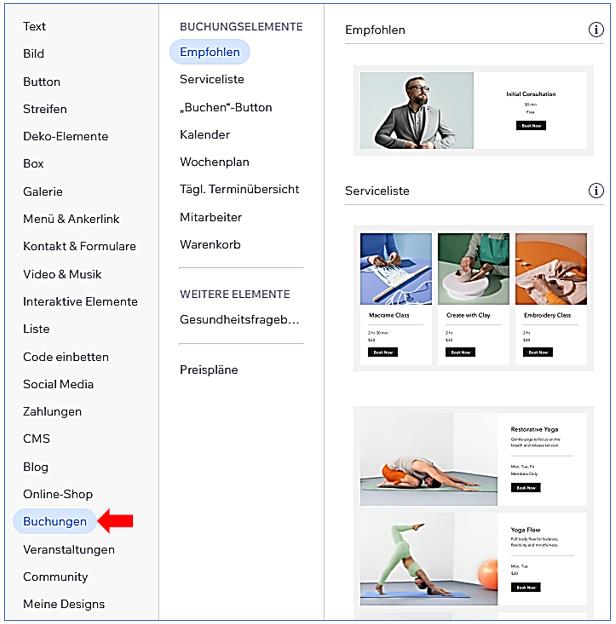Open Preispläne in the middle column

(x=209, y=370)
